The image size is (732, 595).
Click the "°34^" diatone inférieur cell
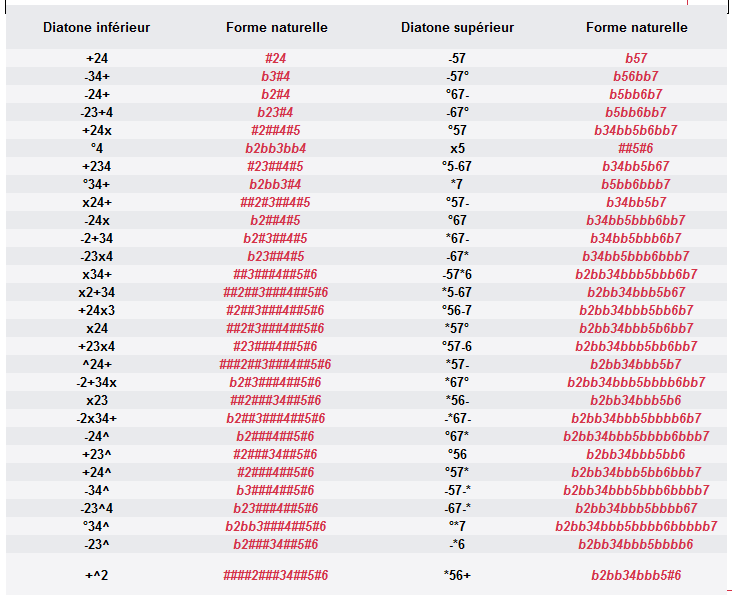pyautogui.click(x=97, y=526)
